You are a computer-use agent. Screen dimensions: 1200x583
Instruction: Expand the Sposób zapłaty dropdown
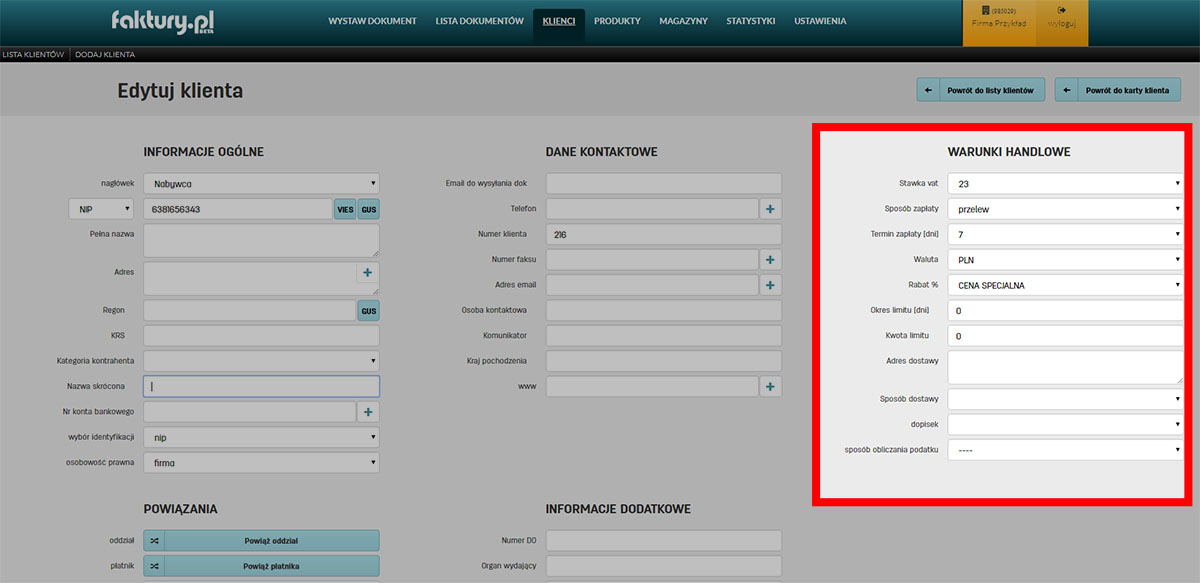pos(1064,209)
